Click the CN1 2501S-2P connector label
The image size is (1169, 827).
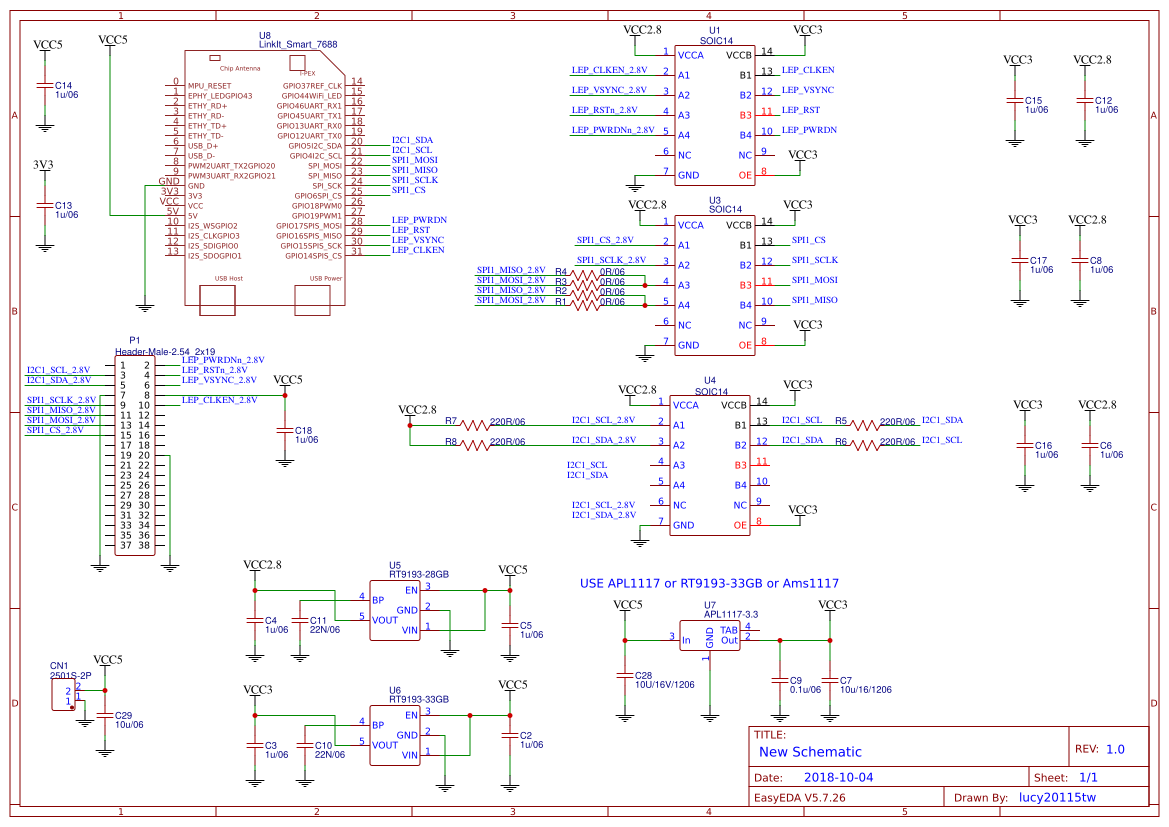[x=71, y=670]
